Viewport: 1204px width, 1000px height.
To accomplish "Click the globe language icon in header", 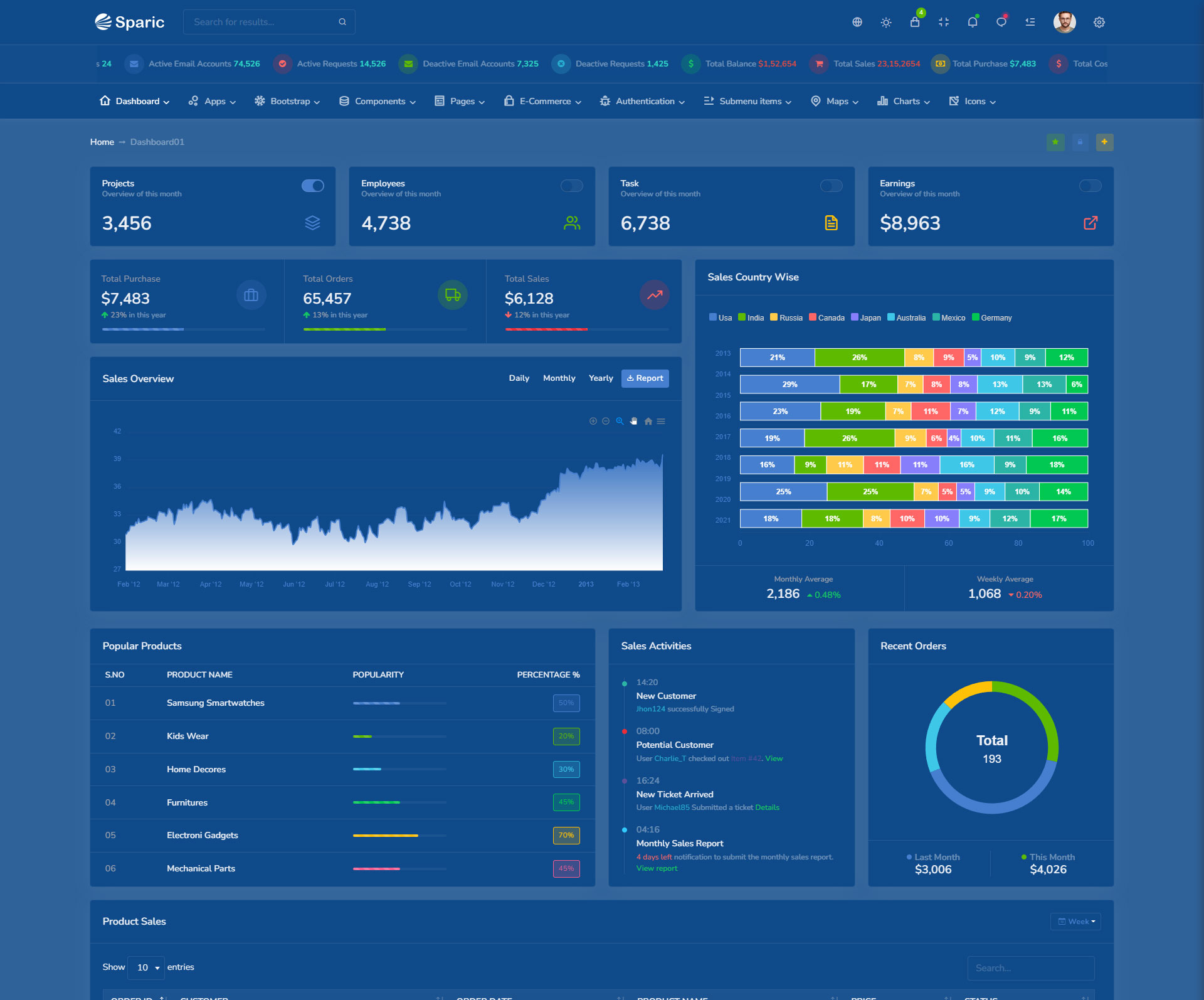I will [857, 22].
